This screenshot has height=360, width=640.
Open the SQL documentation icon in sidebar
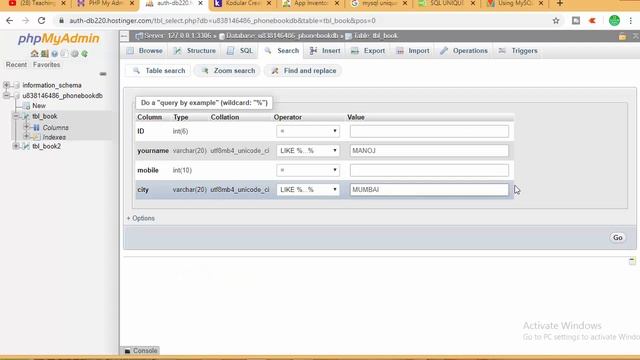point(64,53)
